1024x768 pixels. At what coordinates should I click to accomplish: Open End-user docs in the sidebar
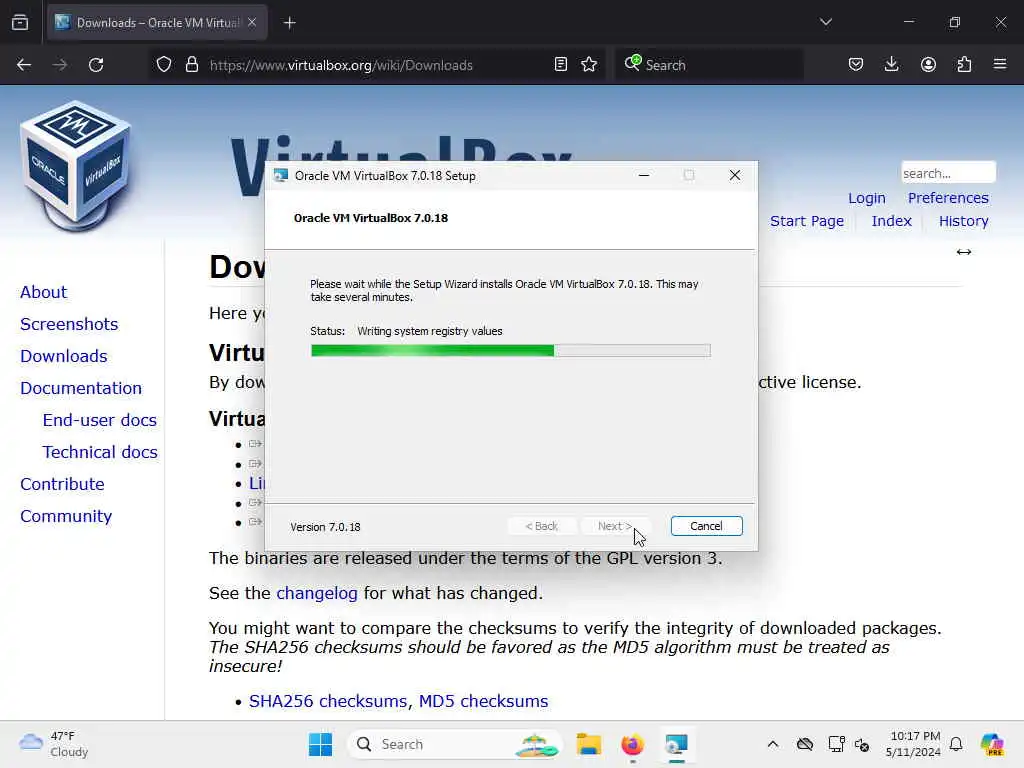click(100, 420)
